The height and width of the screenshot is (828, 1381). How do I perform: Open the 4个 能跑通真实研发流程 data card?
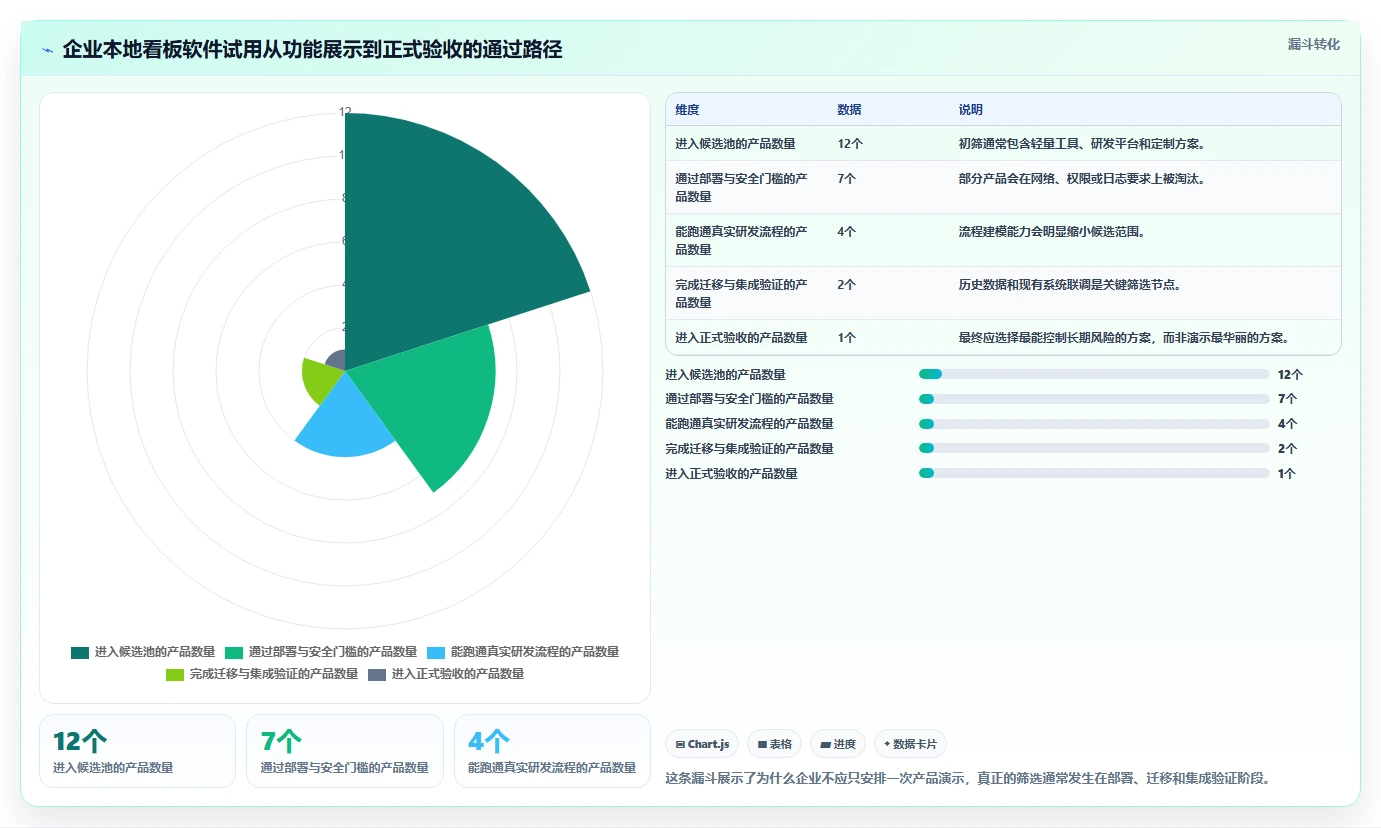point(552,751)
